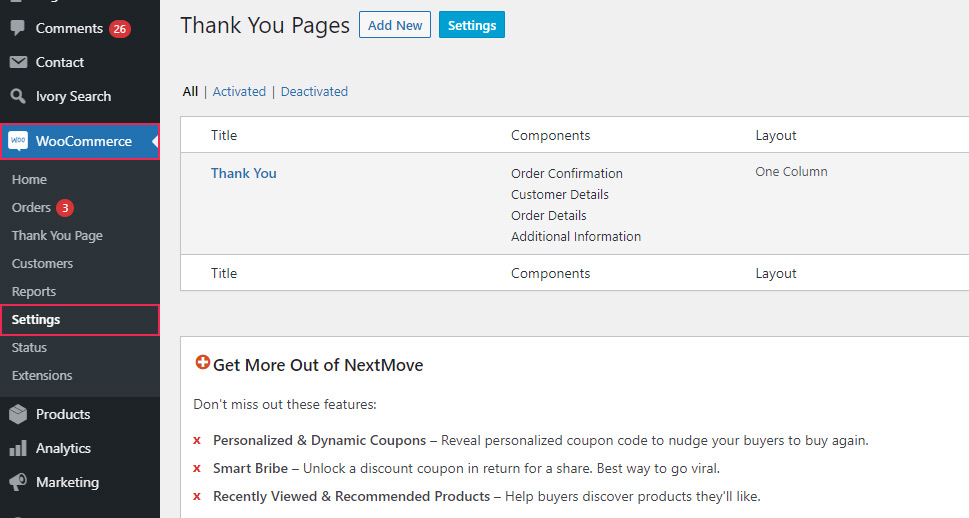Image resolution: width=969 pixels, height=518 pixels.
Task: Open Extensions submenu item
Action: (41, 375)
